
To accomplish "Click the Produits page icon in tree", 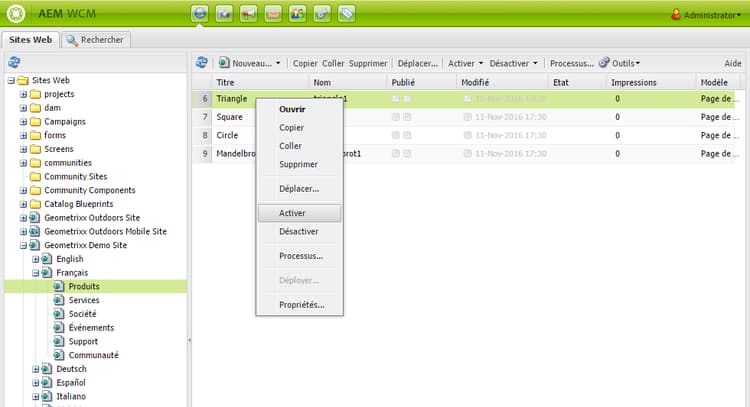I will [x=59, y=286].
